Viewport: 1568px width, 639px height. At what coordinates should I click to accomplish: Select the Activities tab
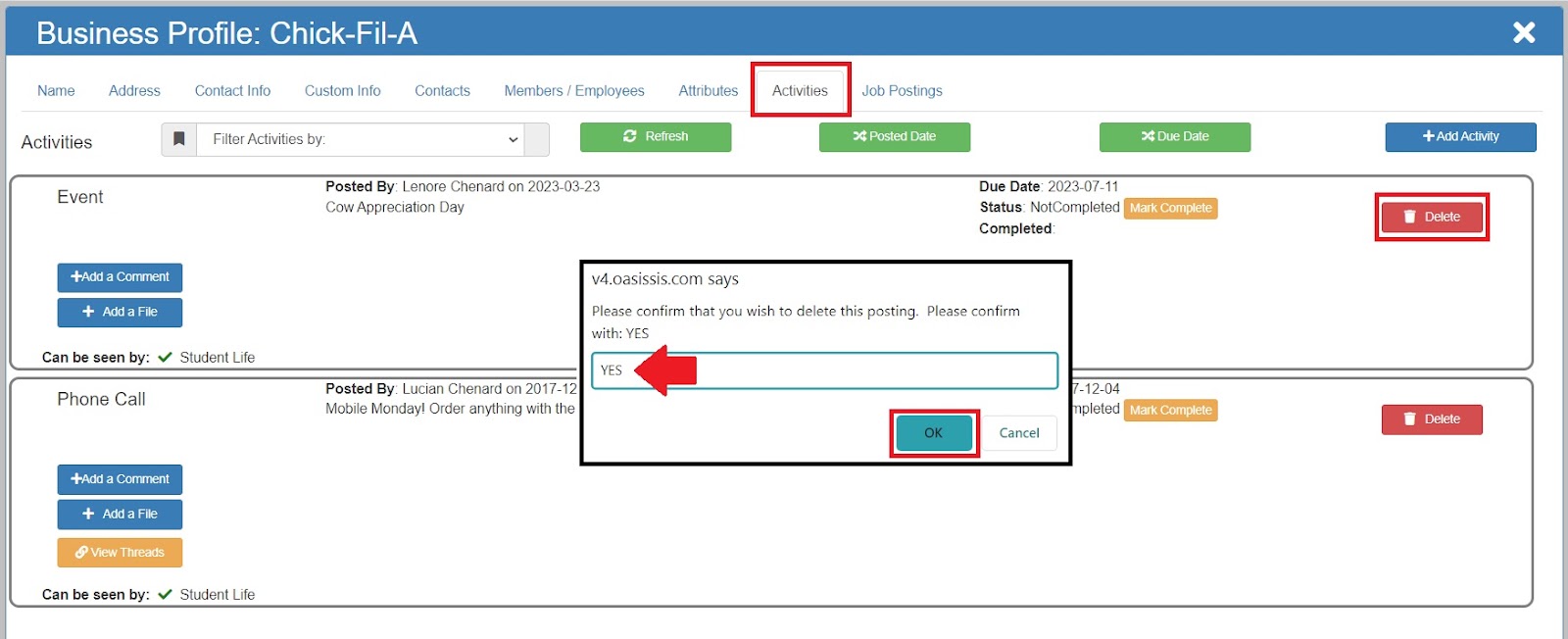tap(800, 90)
